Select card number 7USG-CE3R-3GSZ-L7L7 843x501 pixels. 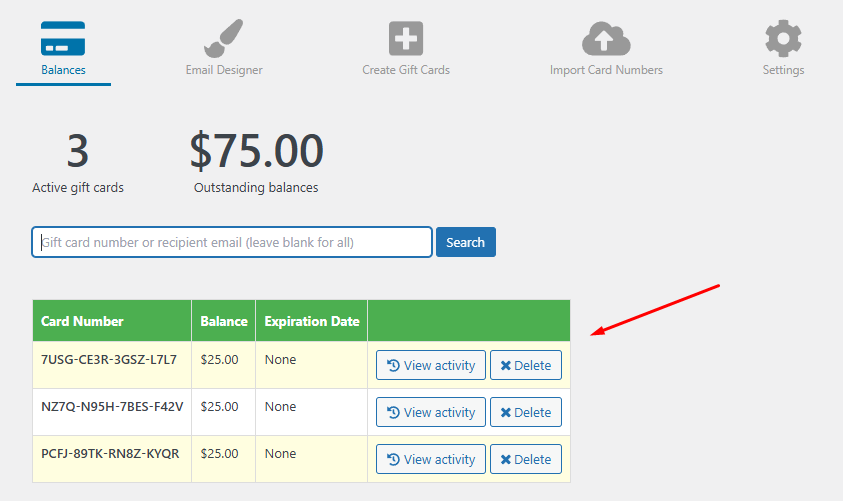pyautogui.click(x=109, y=360)
